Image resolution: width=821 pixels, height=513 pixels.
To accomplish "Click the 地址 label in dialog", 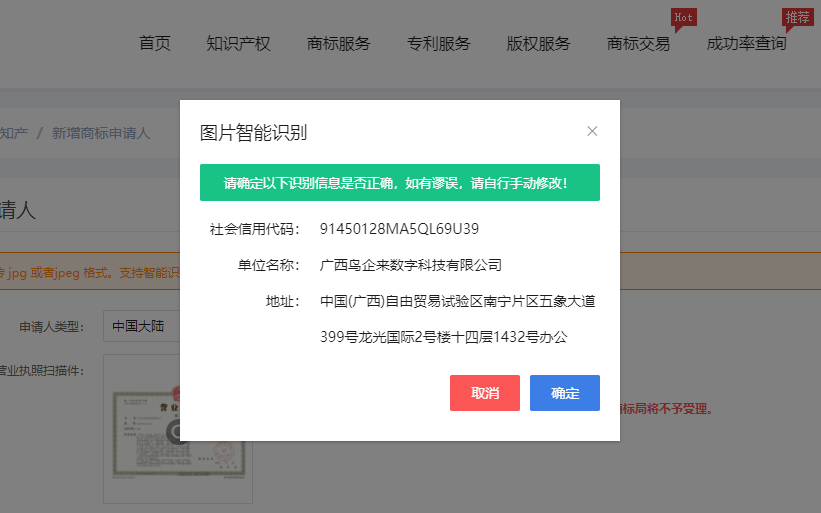I will coord(283,301).
